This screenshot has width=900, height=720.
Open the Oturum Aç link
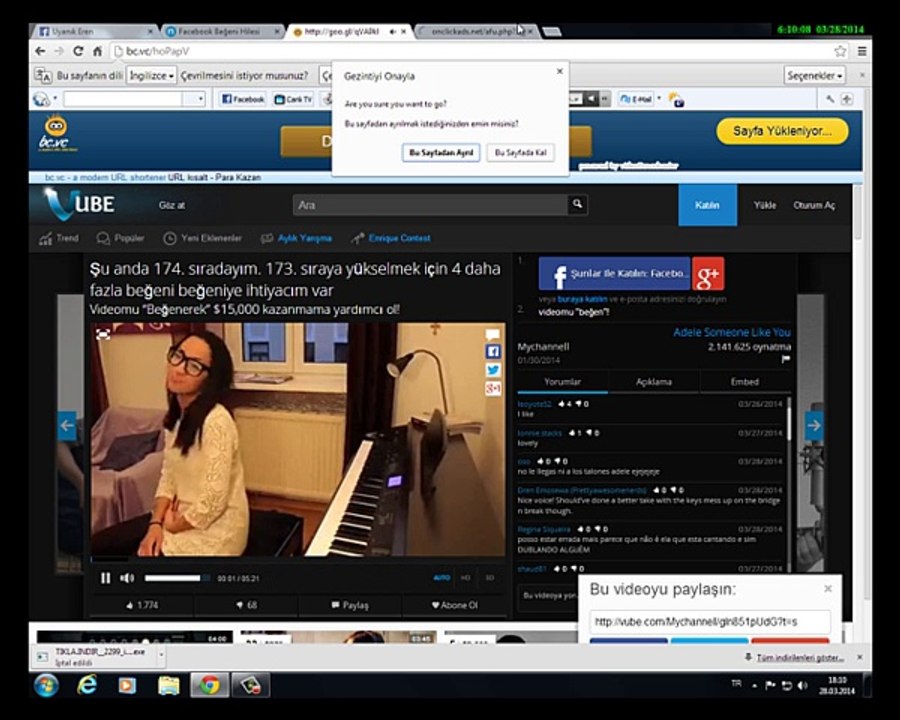[x=814, y=205]
